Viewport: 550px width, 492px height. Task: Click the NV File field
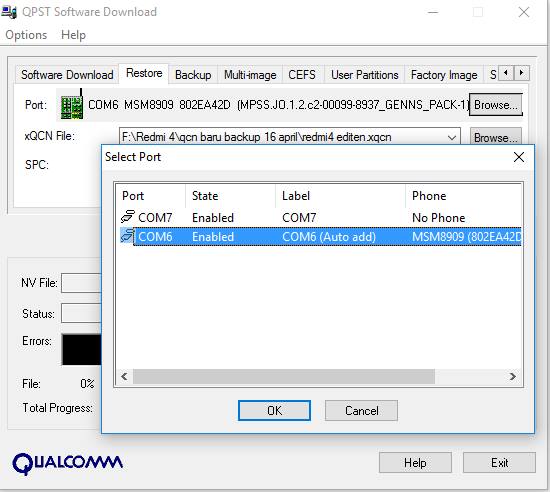coord(81,283)
